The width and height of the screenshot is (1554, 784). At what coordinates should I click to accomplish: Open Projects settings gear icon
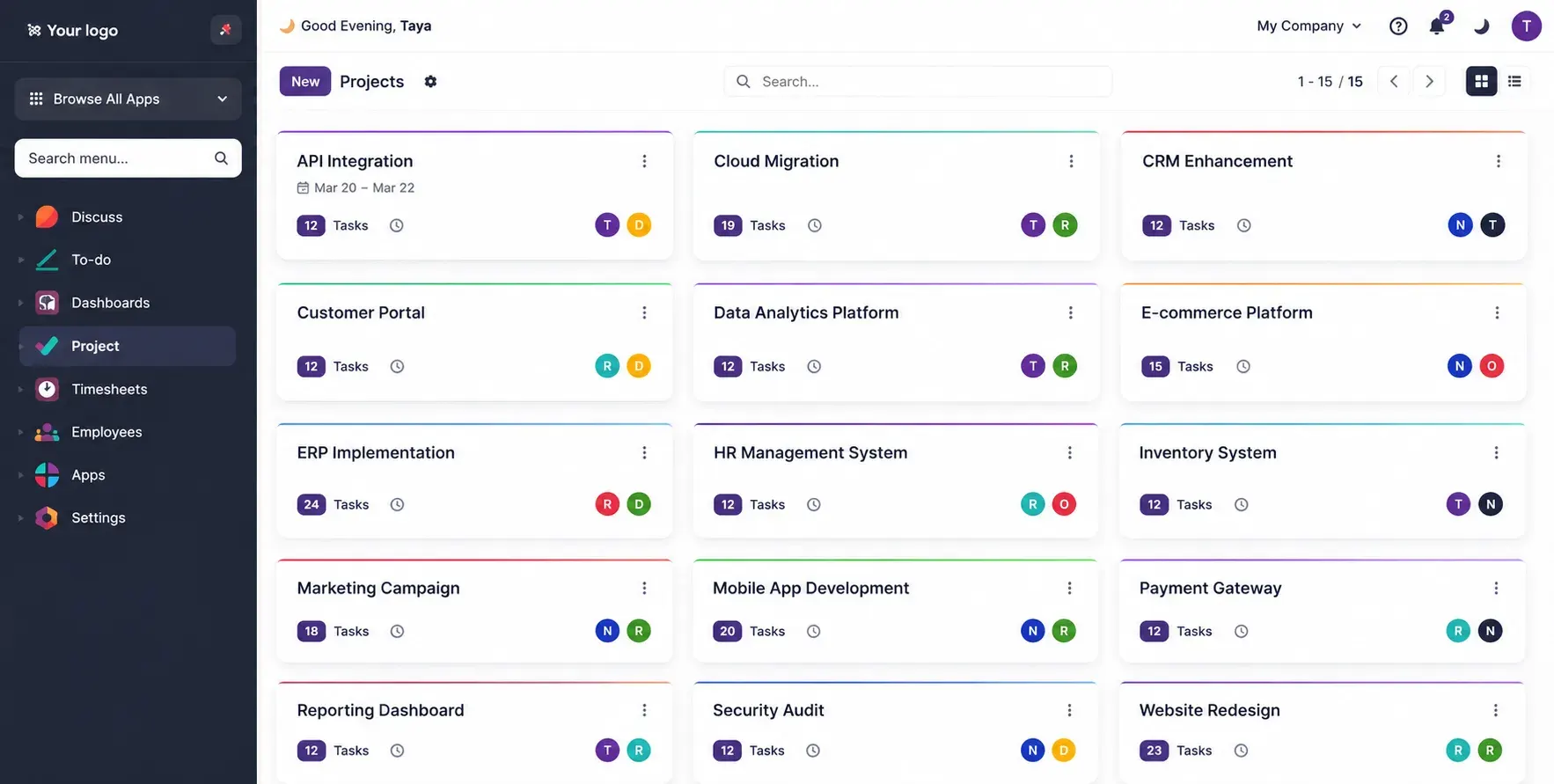(430, 81)
